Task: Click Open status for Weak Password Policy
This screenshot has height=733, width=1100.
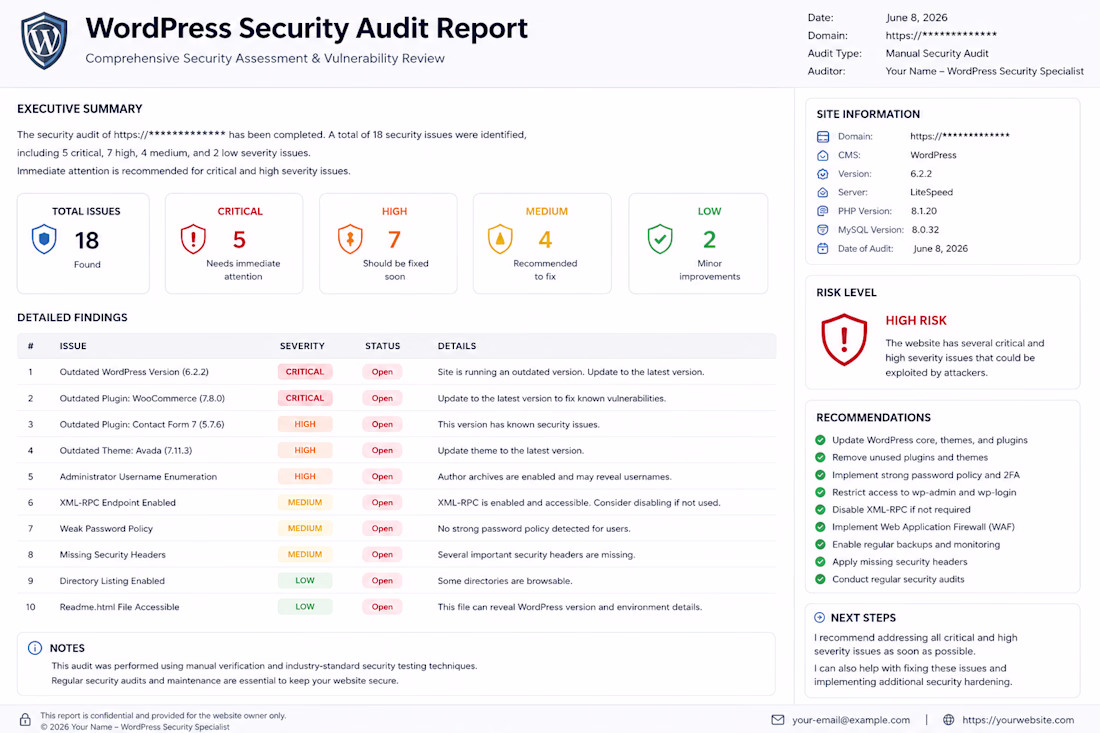Action: [382, 529]
